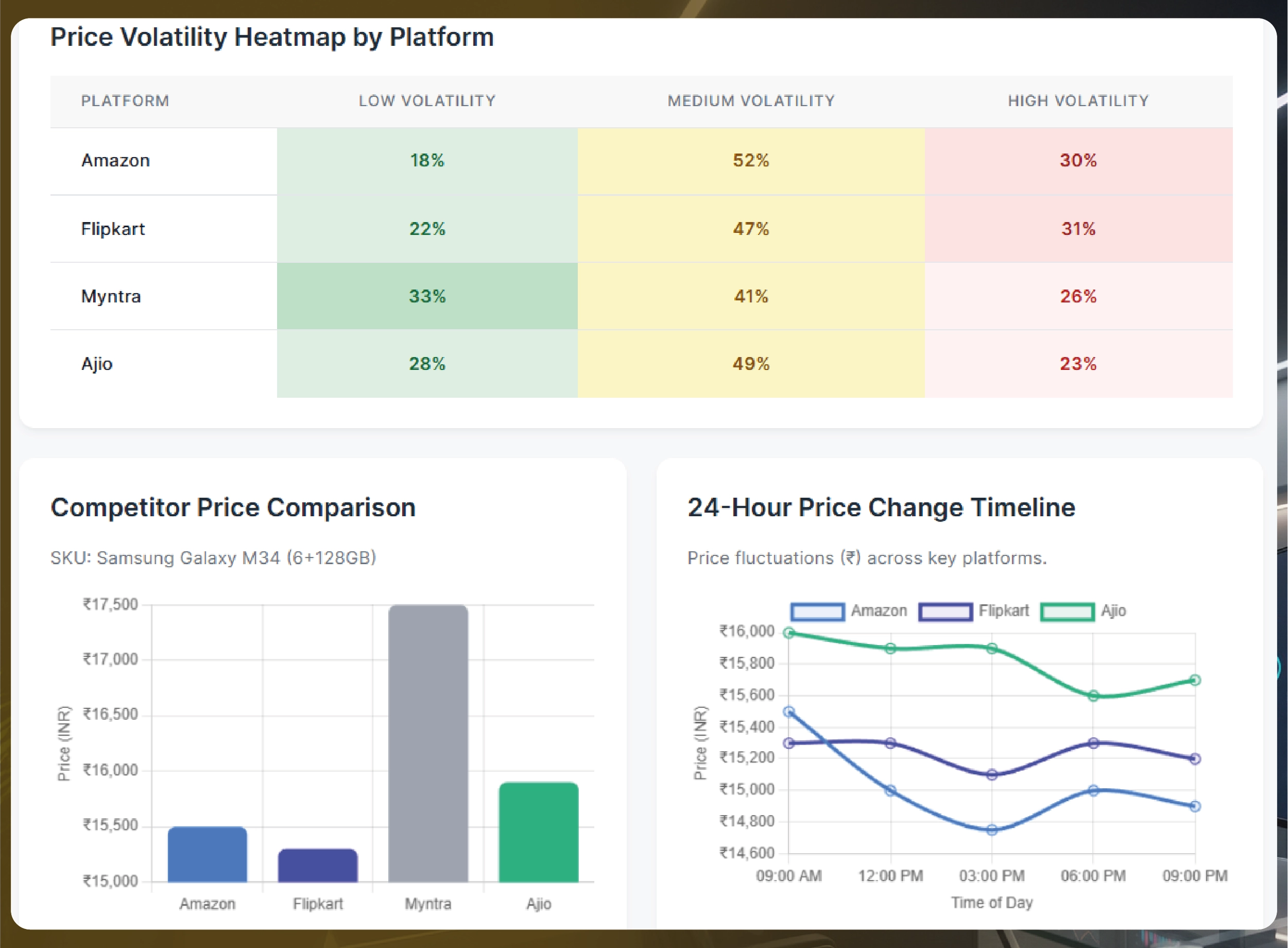Viewport: 1288px width, 948px height.
Task: Click the Low Volatility column header
Action: click(426, 101)
